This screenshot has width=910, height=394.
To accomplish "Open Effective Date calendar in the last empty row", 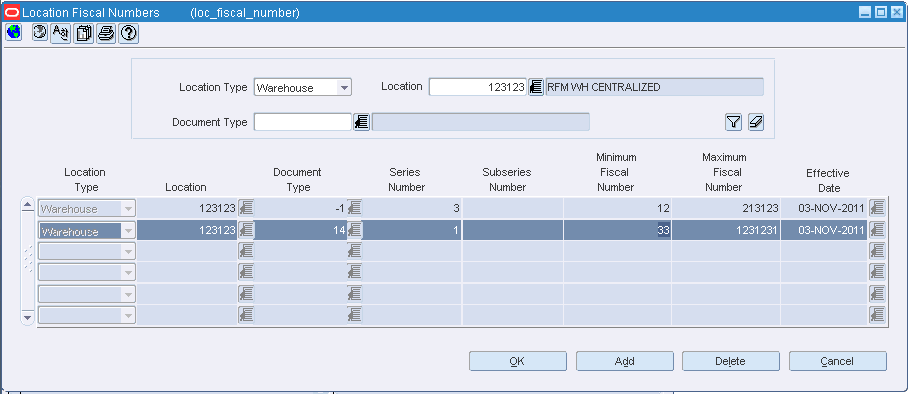I will 877,315.
